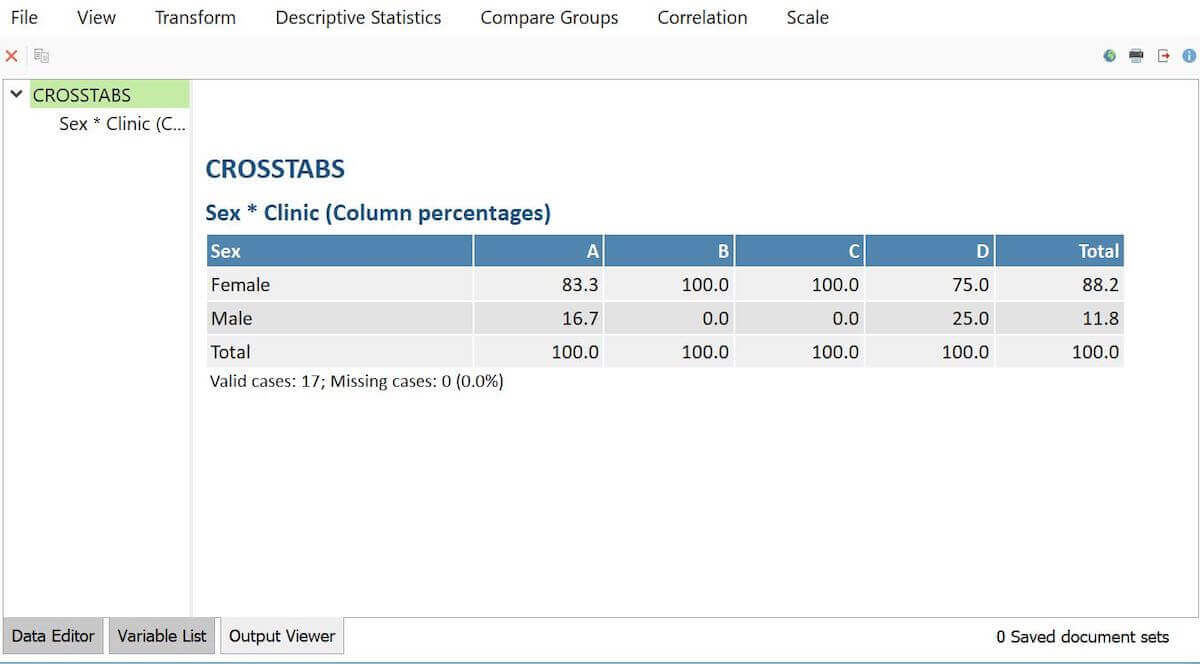Switch to the Variable List tab
1200x664 pixels.
coord(161,636)
